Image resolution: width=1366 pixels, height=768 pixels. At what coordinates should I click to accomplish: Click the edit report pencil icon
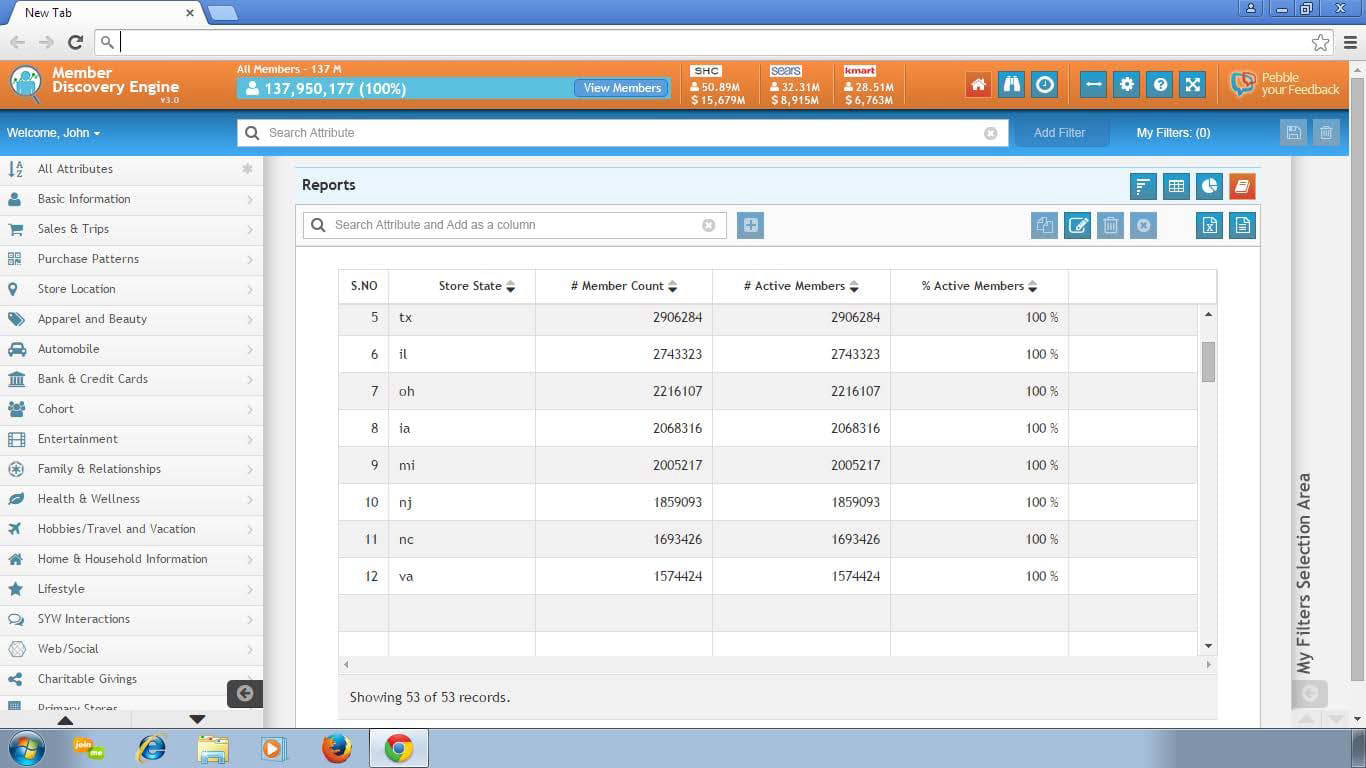tap(1077, 226)
